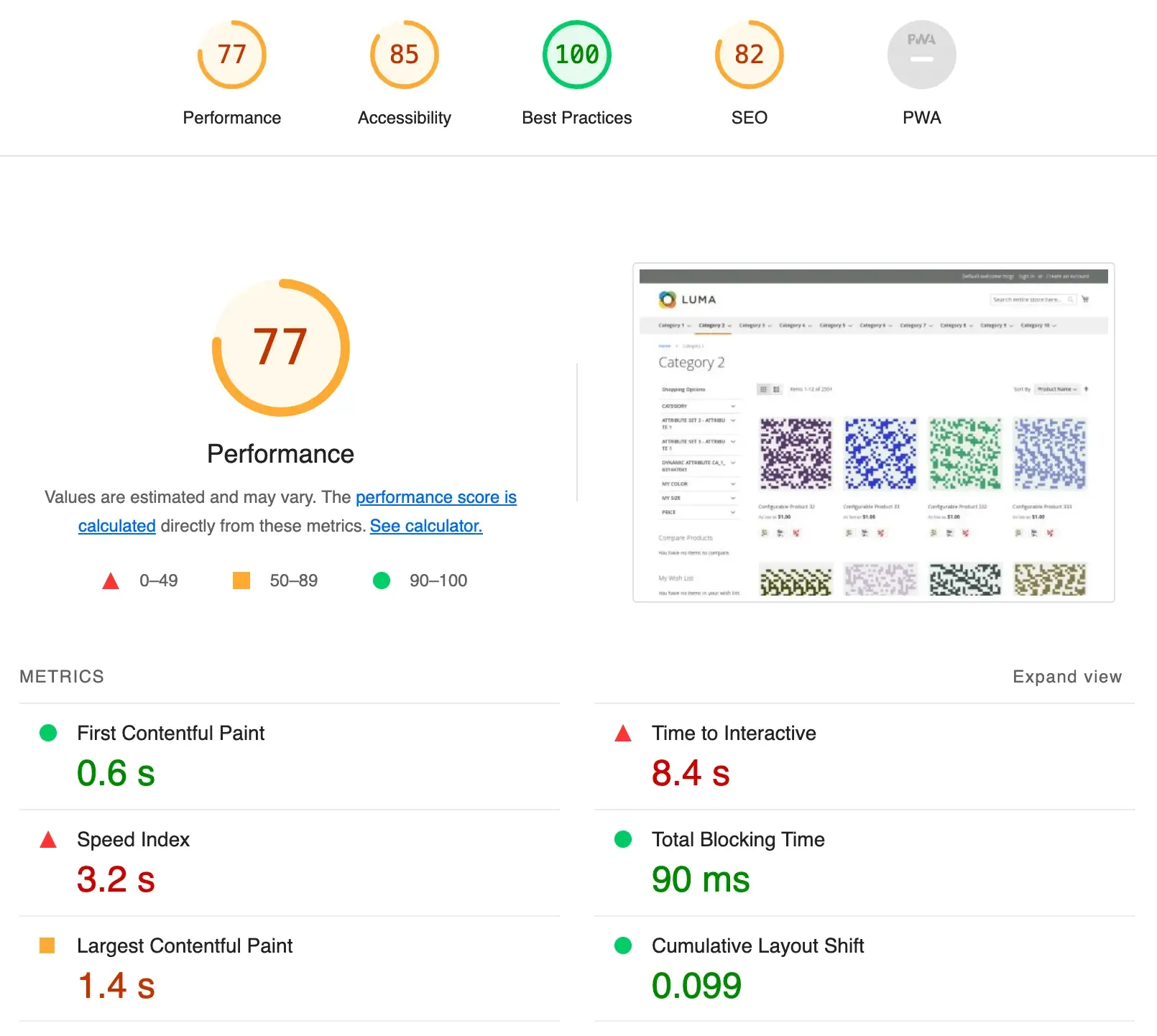Click the red triangle beside Time to Interactive
The height and width of the screenshot is (1036, 1157).
click(x=623, y=734)
